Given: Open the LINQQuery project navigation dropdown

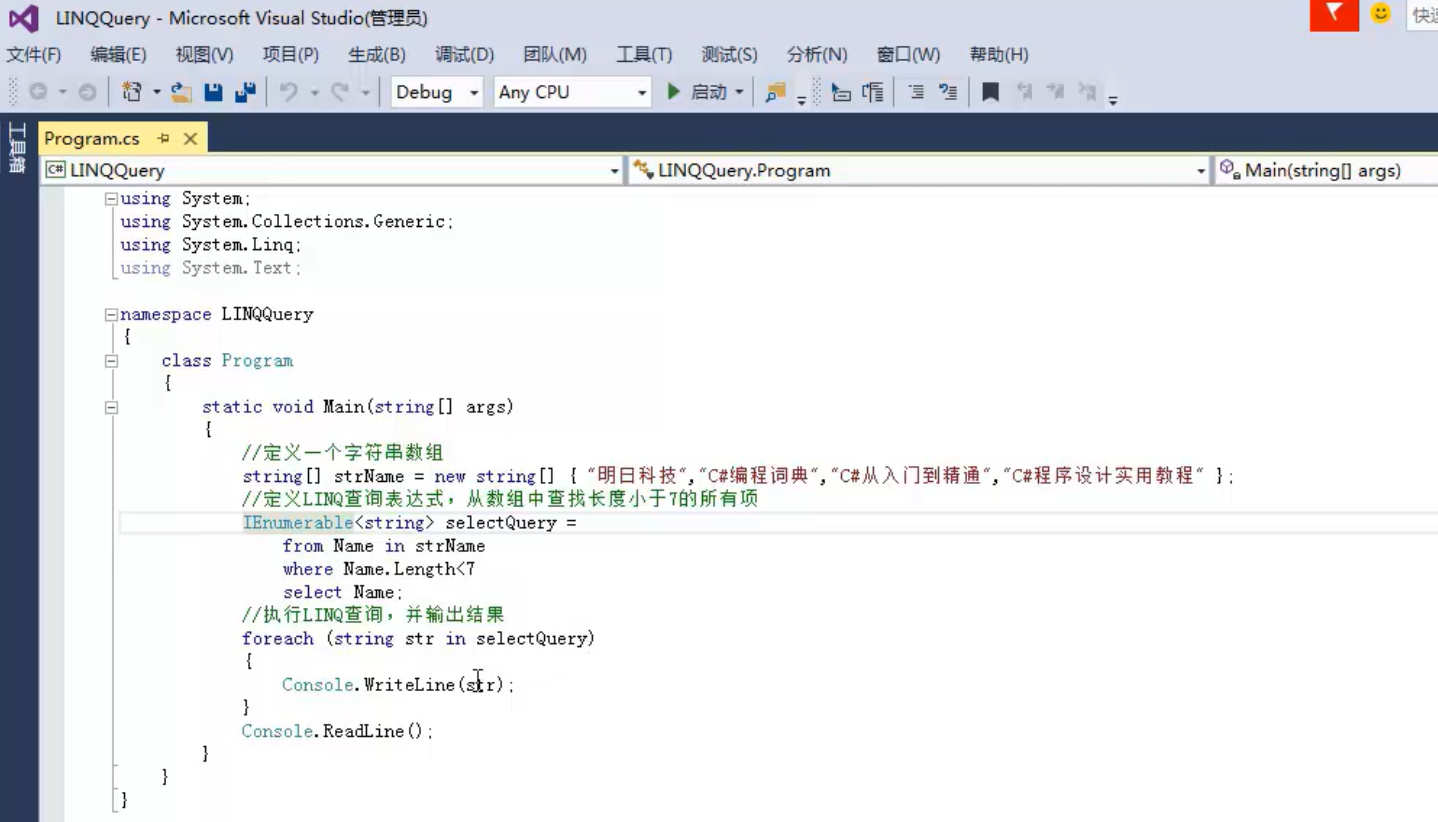Looking at the screenshot, I should tap(333, 171).
